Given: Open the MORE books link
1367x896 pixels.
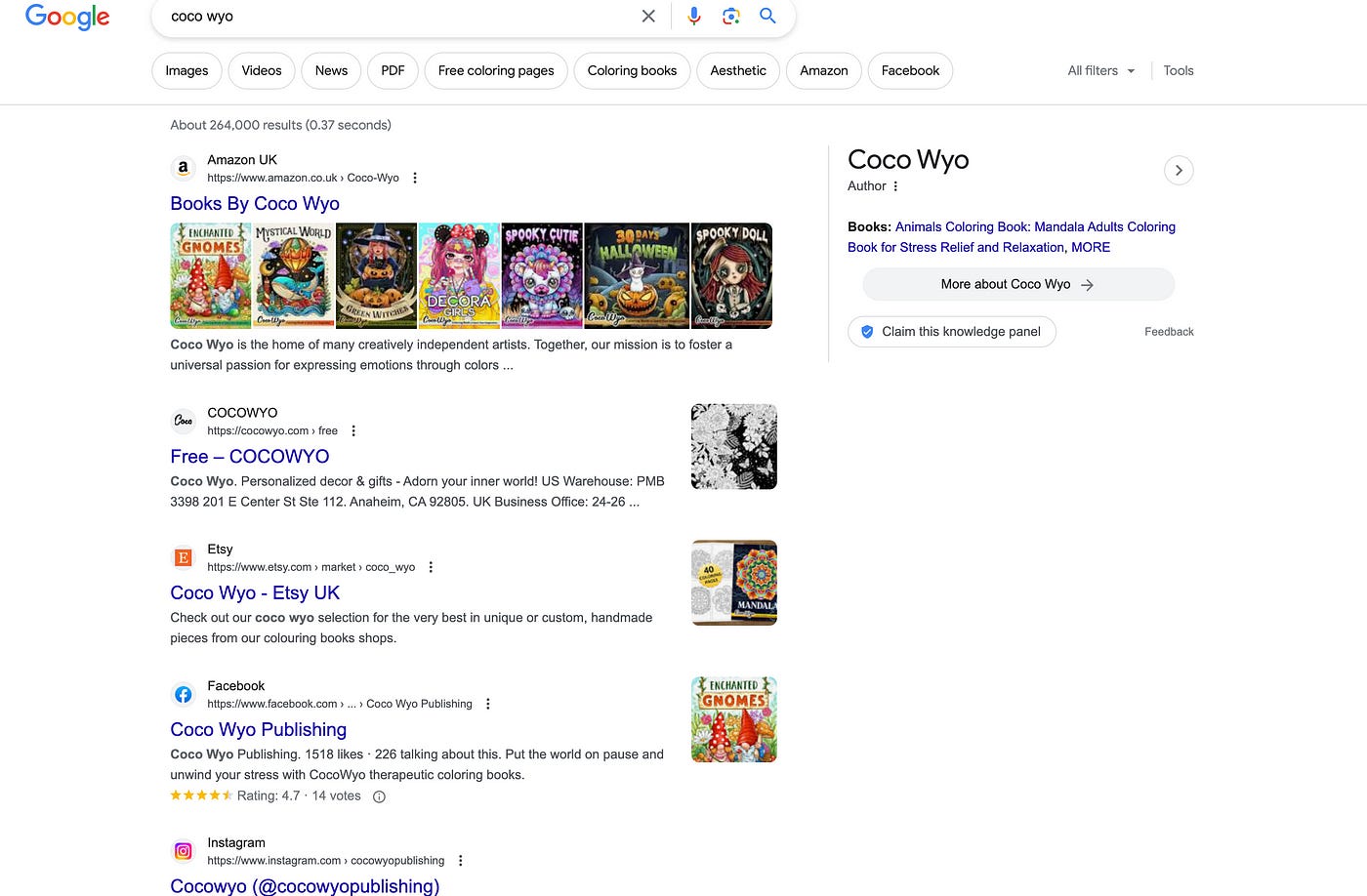Looking at the screenshot, I should point(1091,247).
